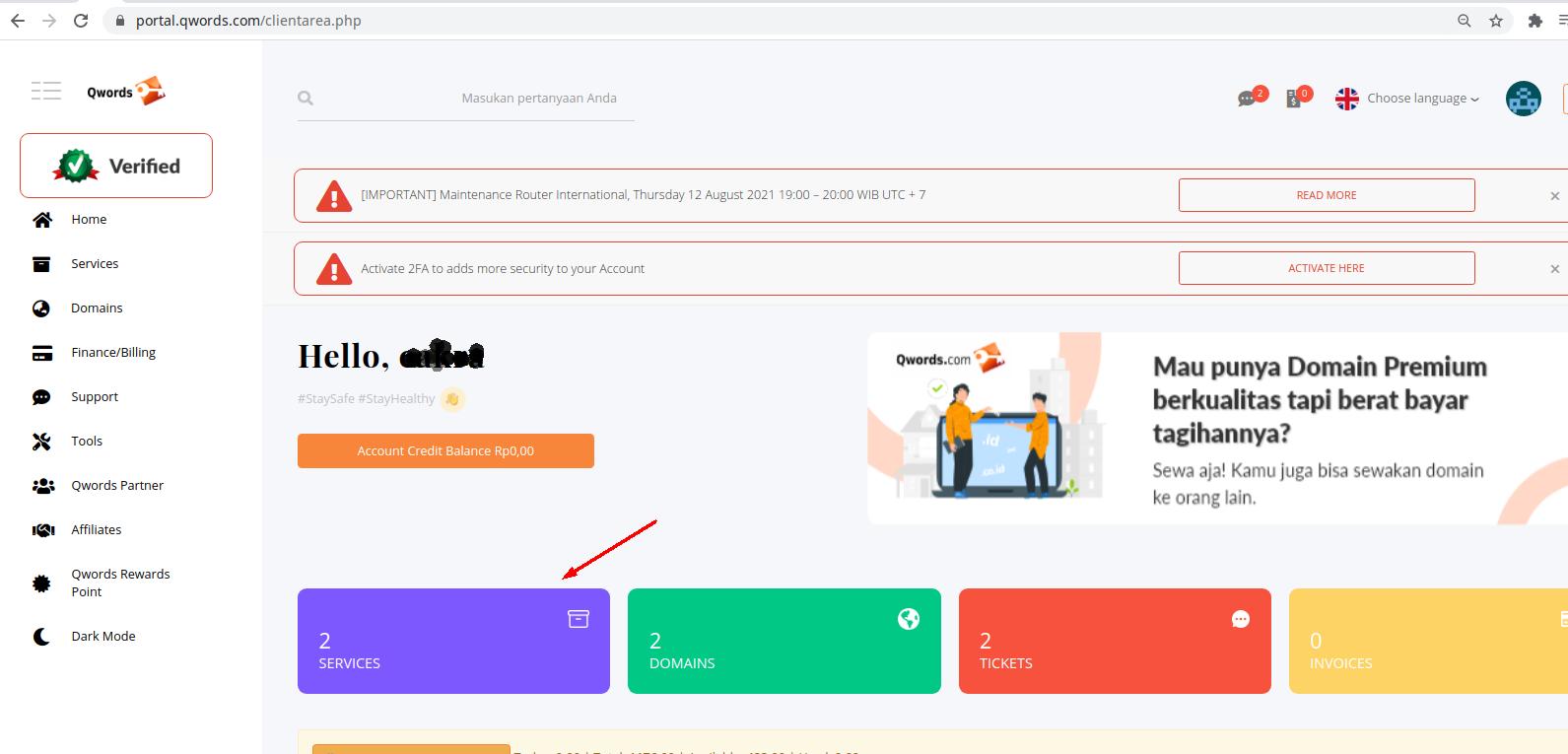Click the hamburger menu icon beside Qwords logo
This screenshot has height=754, width=1568.
point(45,92)
